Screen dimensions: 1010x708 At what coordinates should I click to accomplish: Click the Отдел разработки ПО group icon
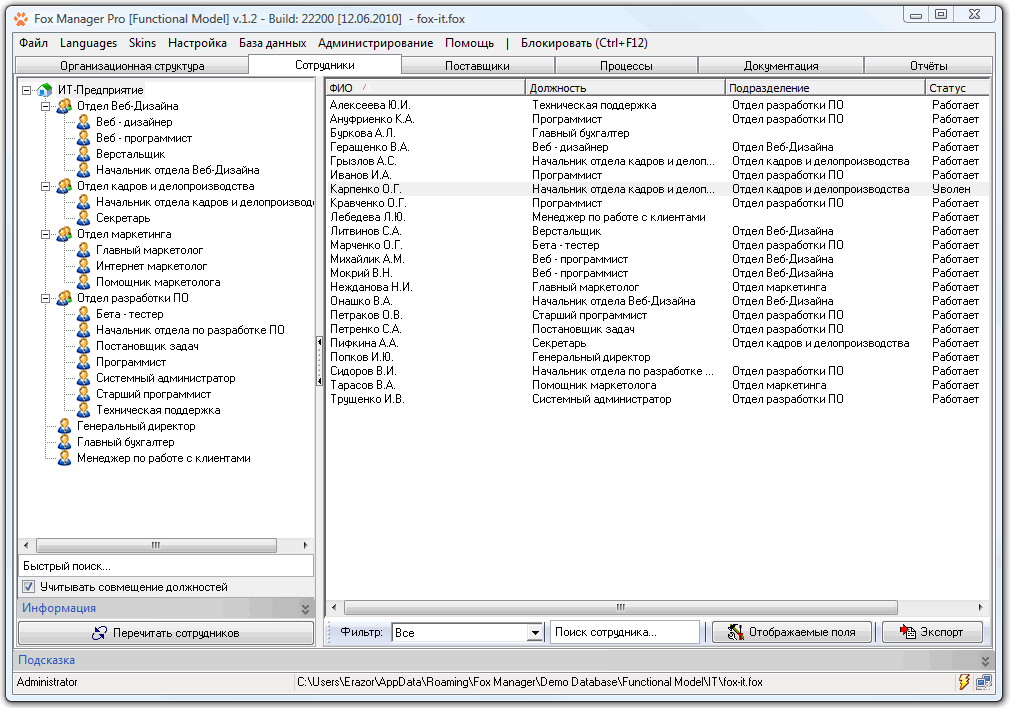[x=64, y=298]
